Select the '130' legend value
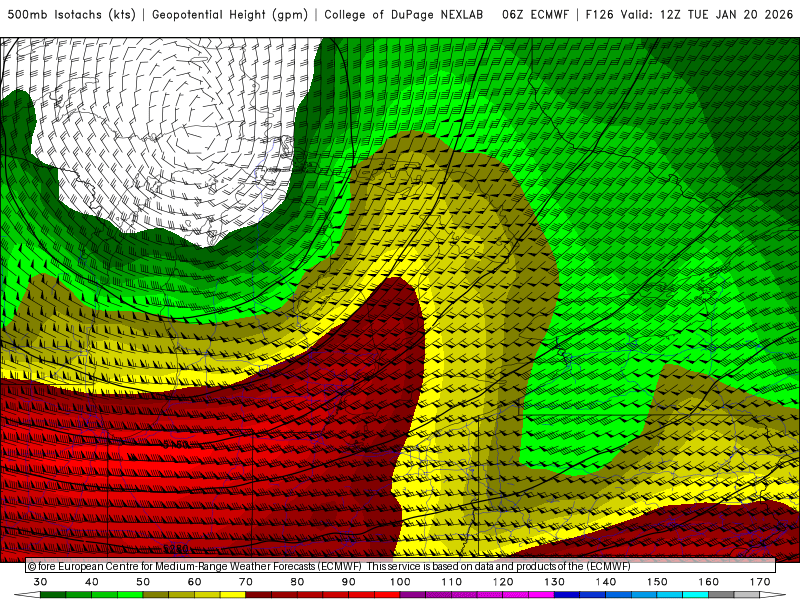The height and width of the screenshot is (600, 800). [555, 582]
